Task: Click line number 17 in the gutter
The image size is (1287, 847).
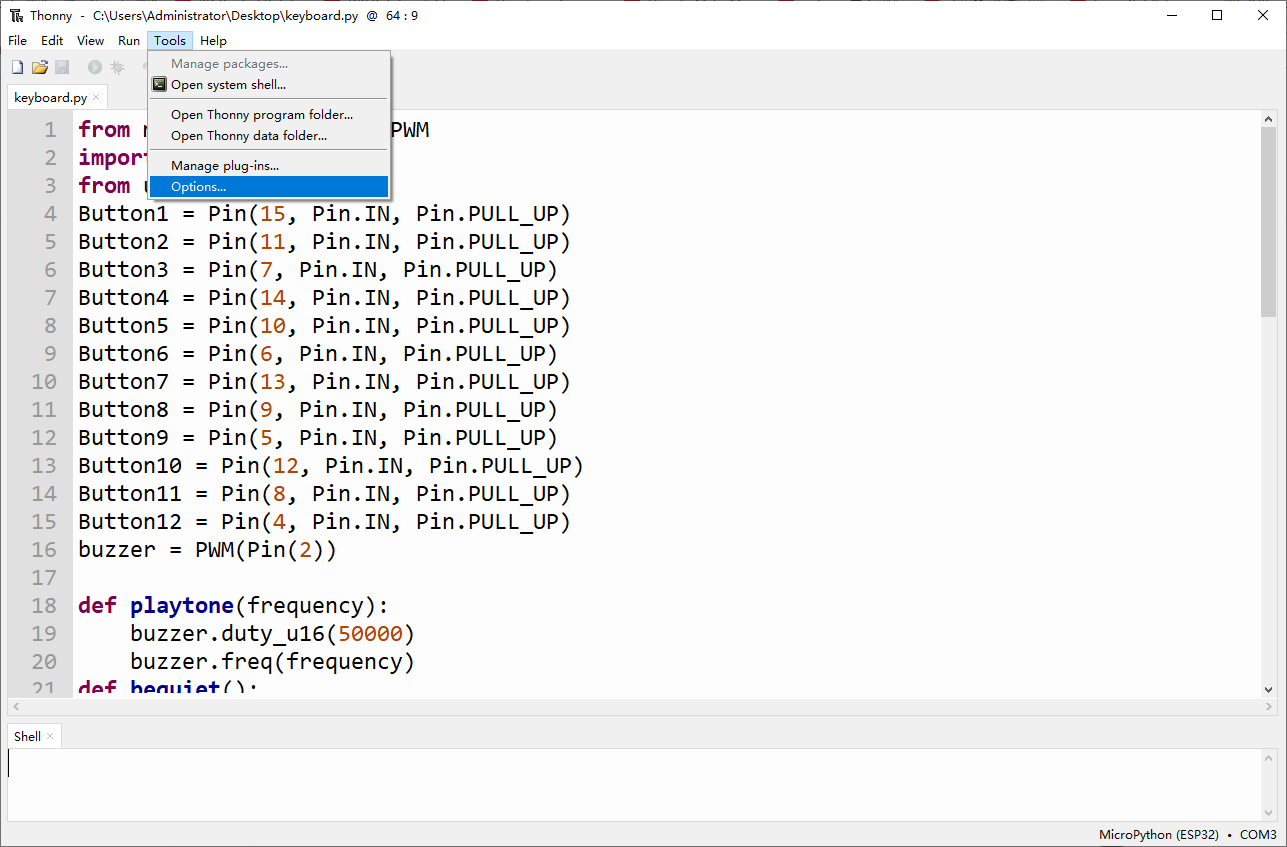Action: pos(44,578)
